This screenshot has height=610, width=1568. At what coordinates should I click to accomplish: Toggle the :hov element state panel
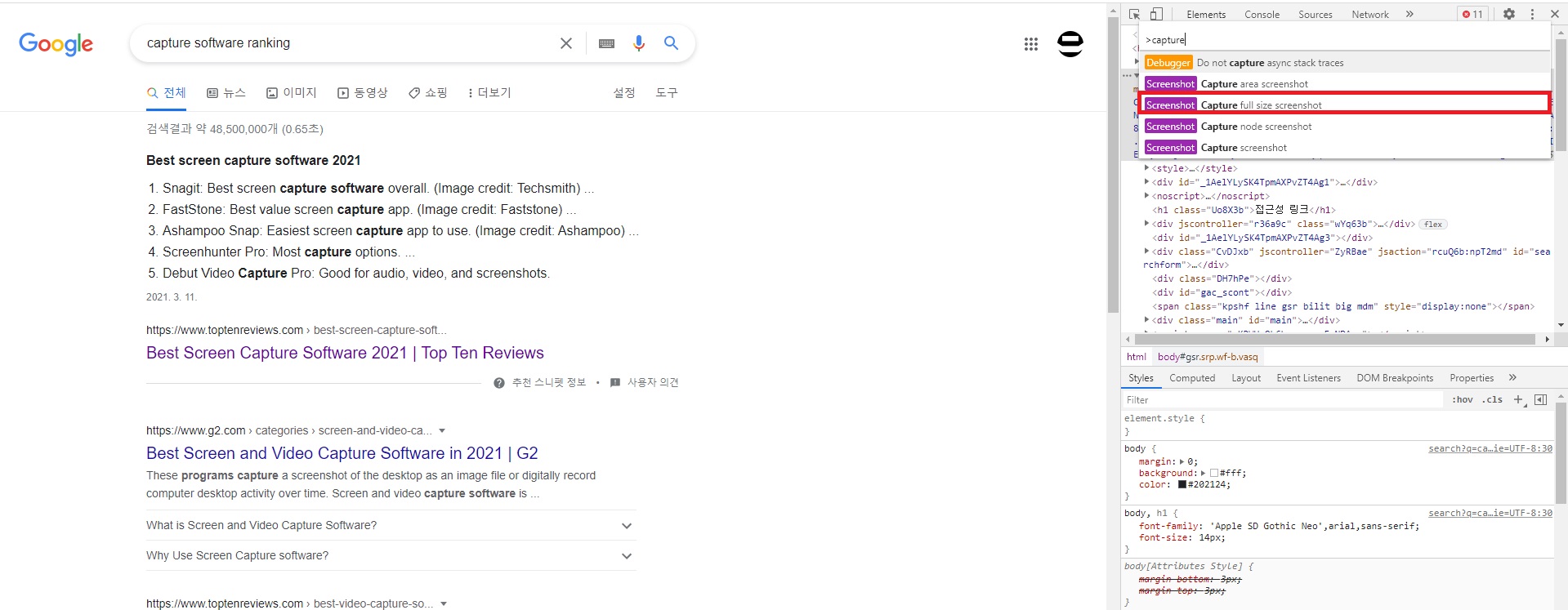1463,399
